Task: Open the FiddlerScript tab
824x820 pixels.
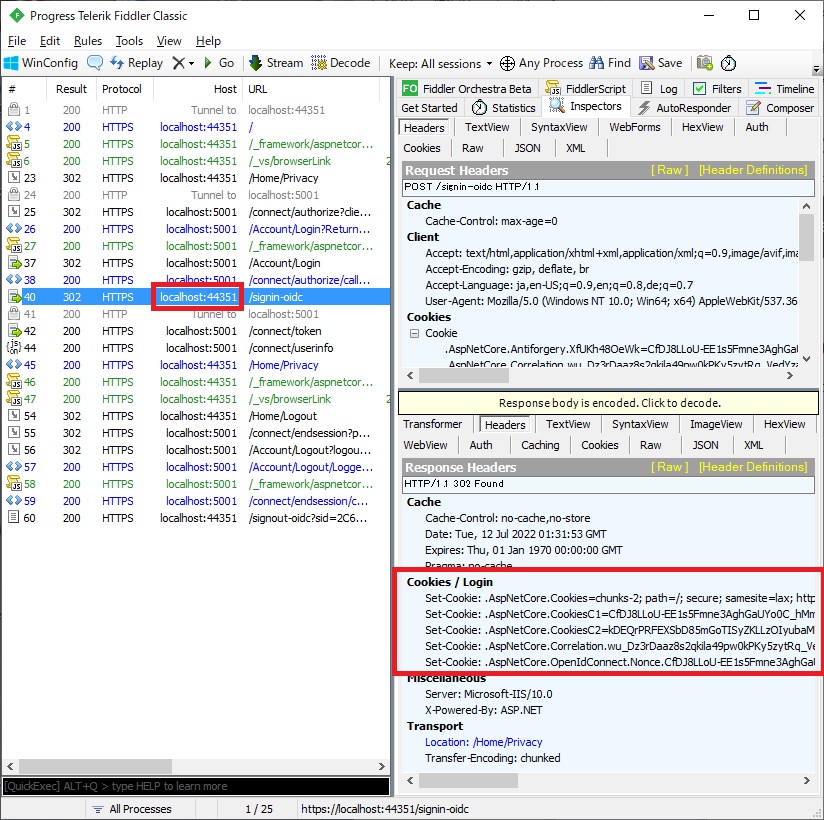Action: click(x=585, y=89)
